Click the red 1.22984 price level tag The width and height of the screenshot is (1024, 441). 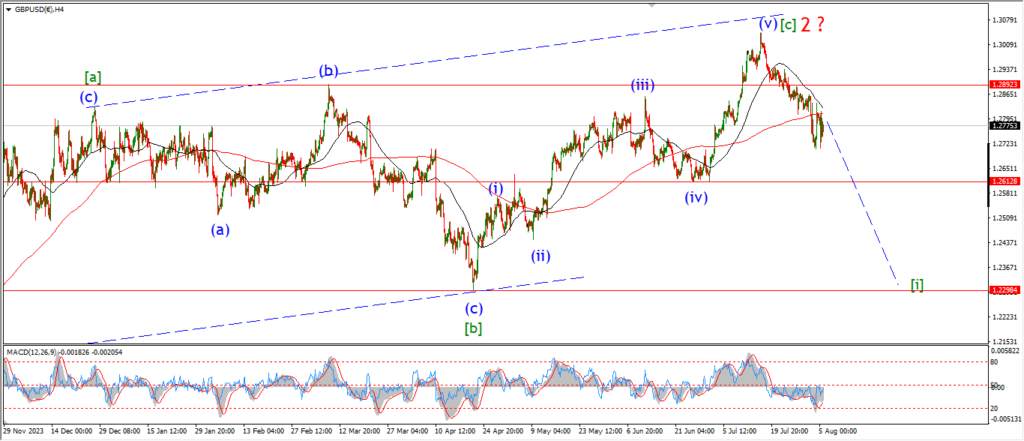[x=1004, y=290]
